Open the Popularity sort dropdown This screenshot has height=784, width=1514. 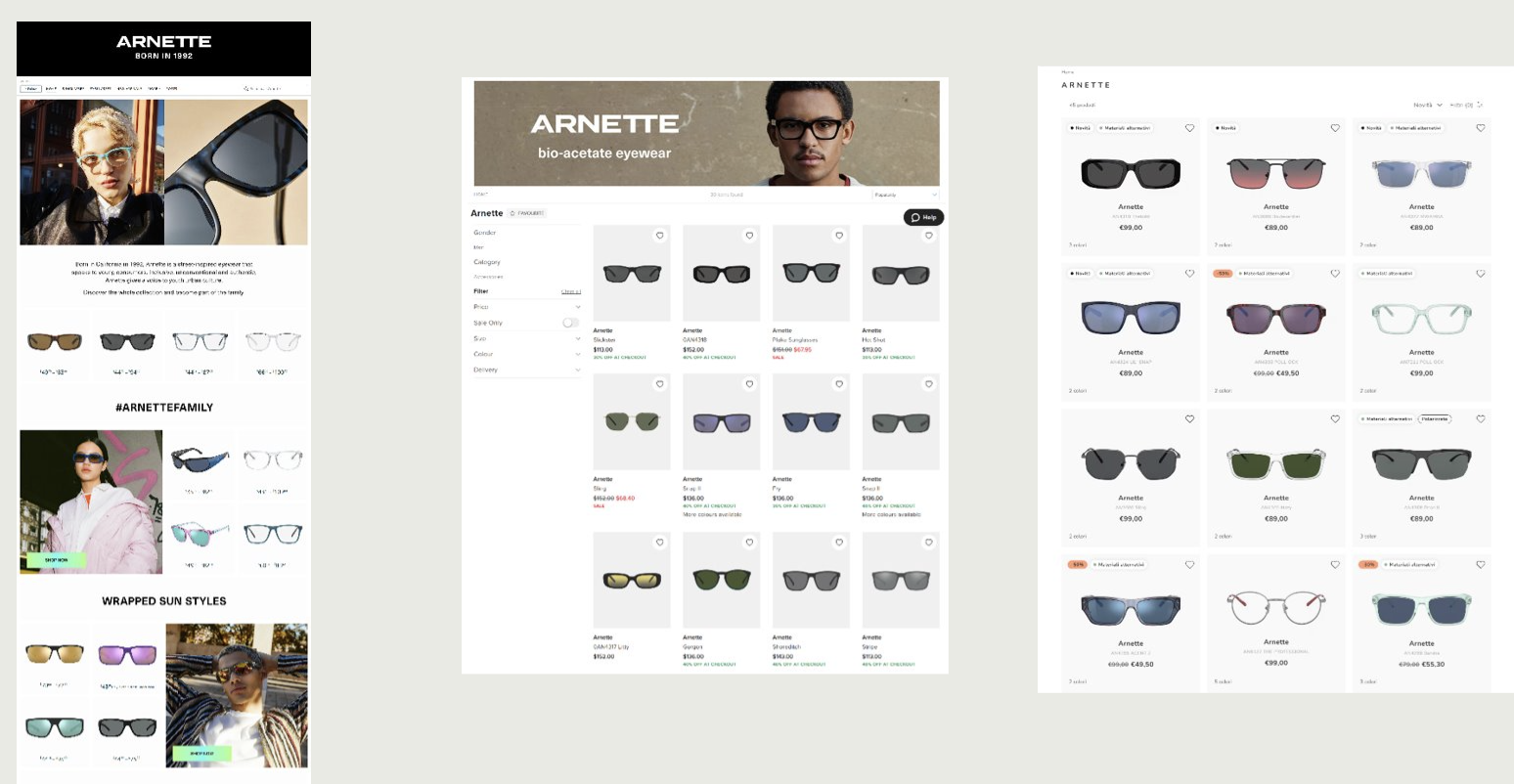906,195
